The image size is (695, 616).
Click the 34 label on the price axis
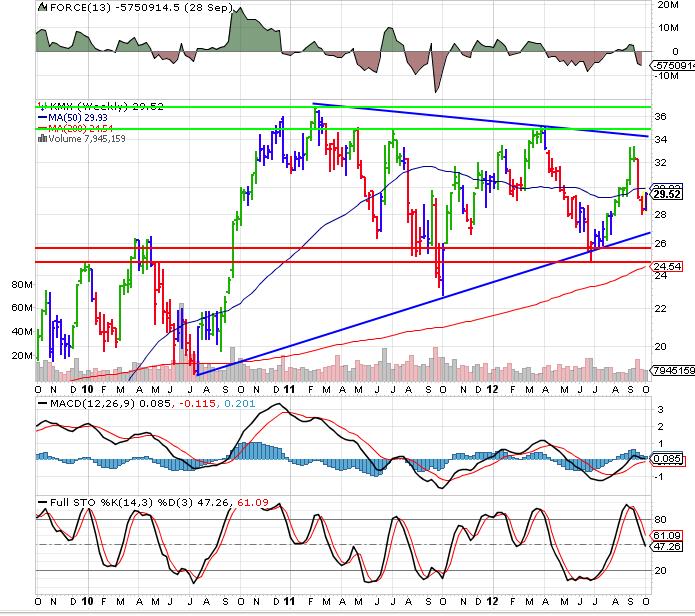coord(660,140)
